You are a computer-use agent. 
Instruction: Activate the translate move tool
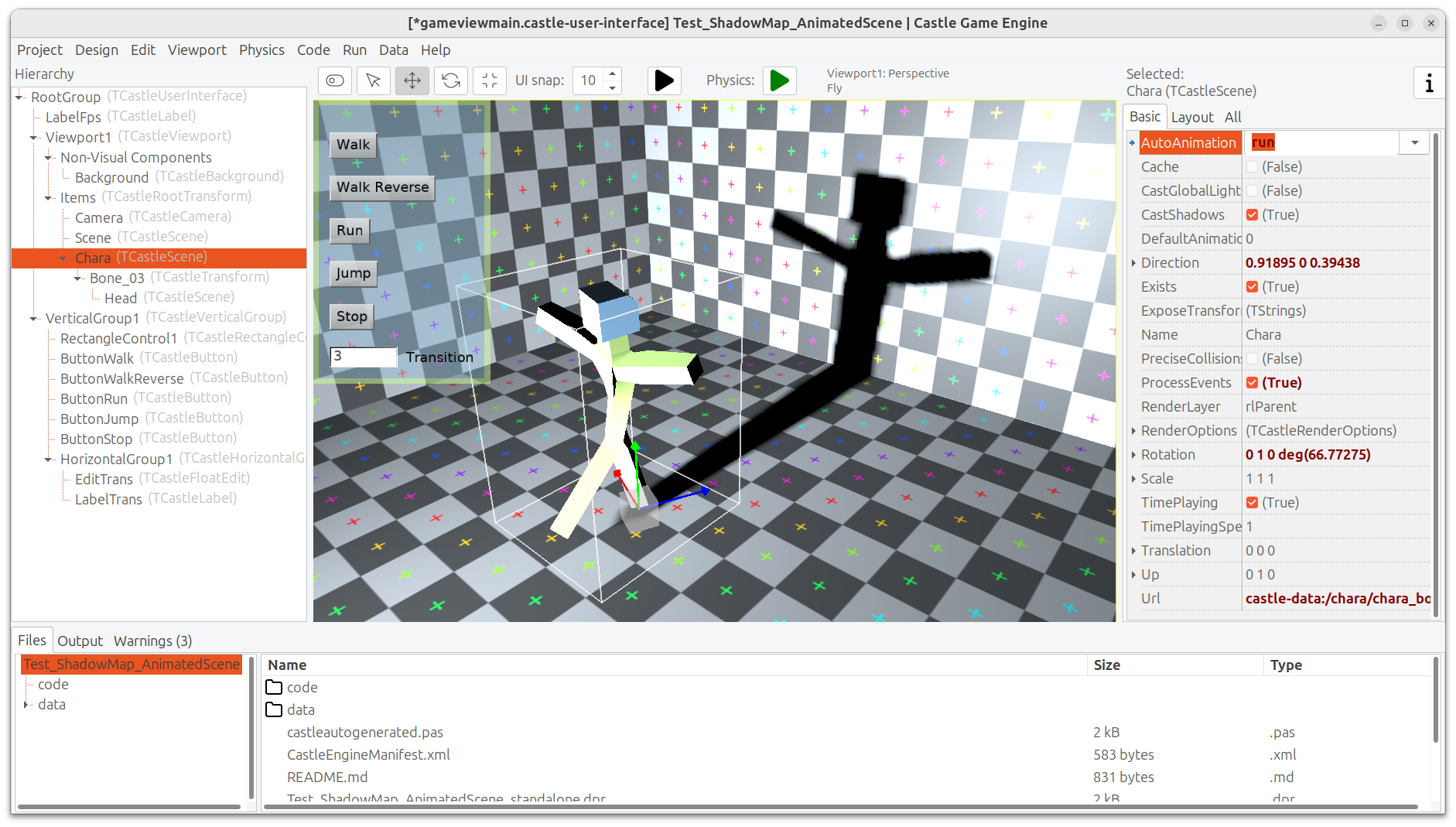[x=412, y=80]
